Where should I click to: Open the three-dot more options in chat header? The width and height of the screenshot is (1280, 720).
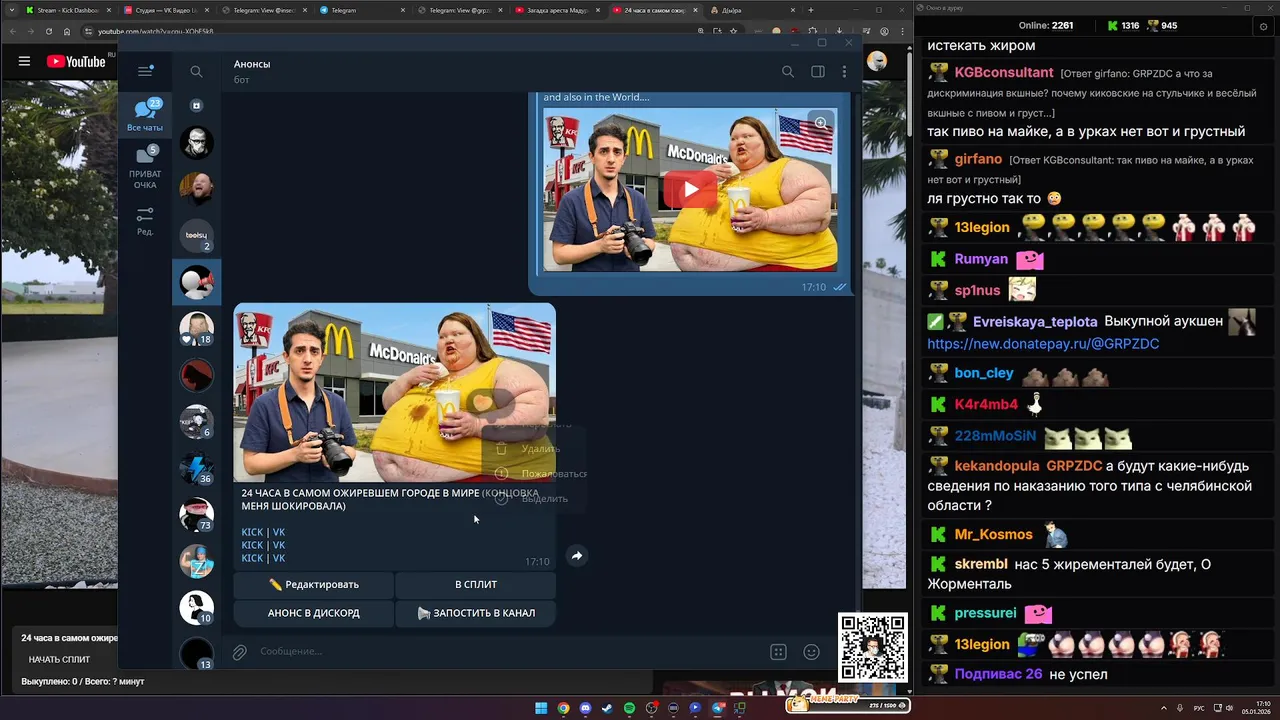click(844, 72)
